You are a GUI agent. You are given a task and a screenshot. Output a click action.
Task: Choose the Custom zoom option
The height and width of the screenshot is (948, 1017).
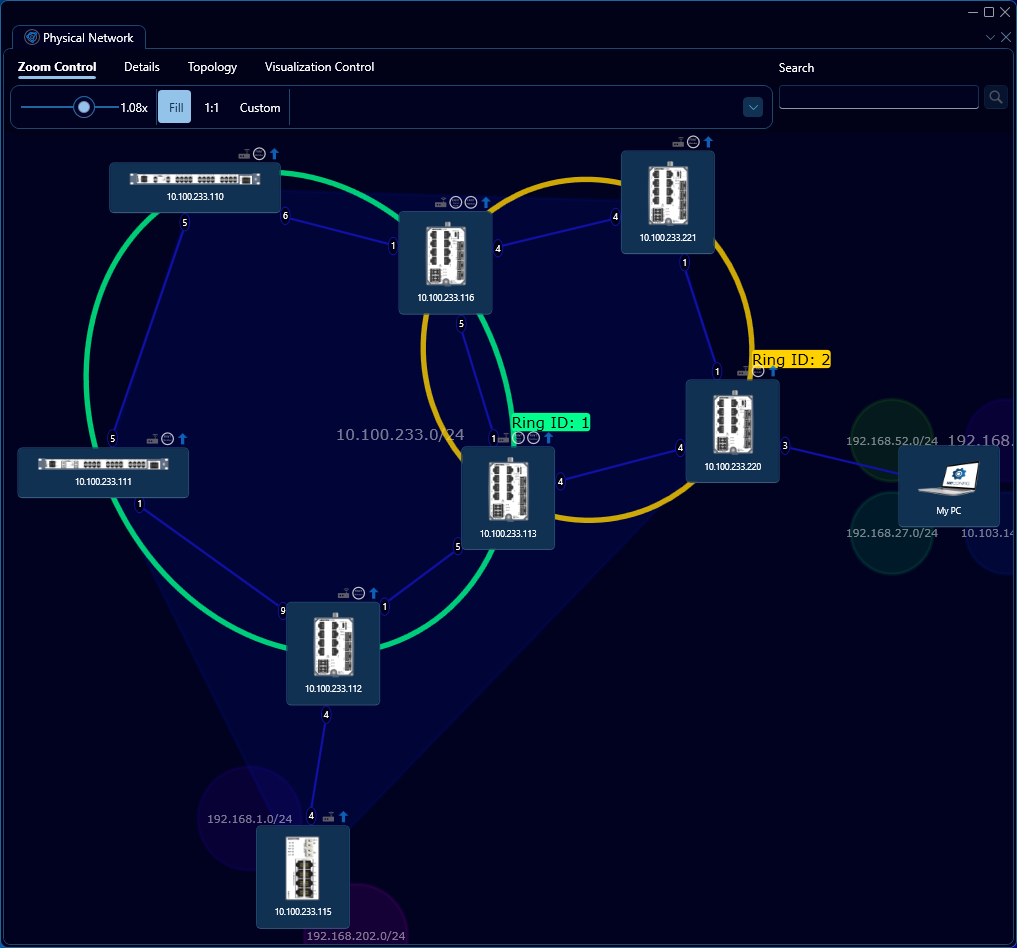260,108
